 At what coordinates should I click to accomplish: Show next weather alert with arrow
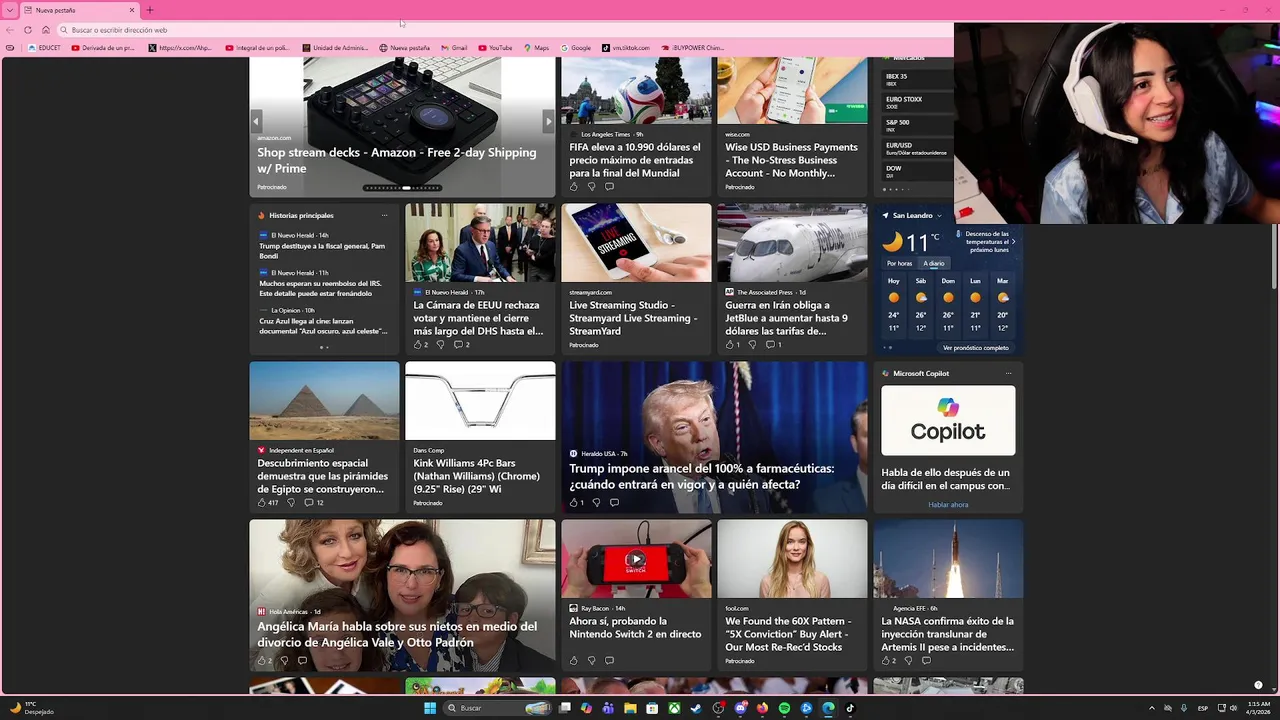click(x=1013, y=241)
